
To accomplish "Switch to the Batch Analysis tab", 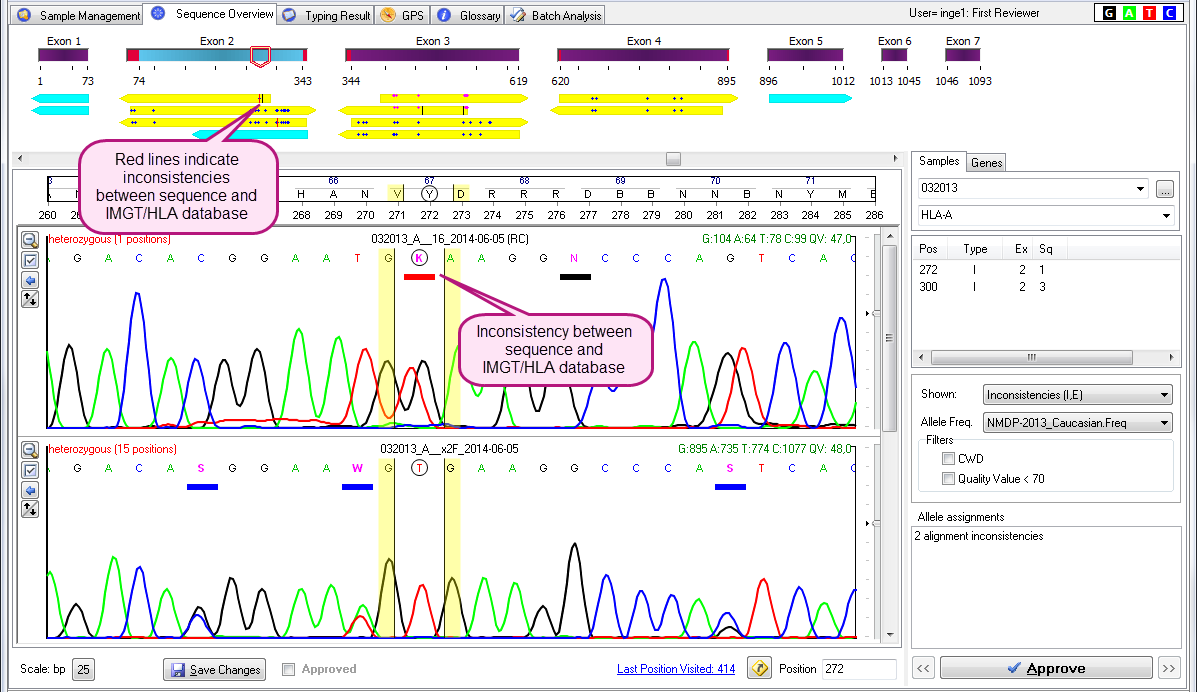I will click(556, 15).
